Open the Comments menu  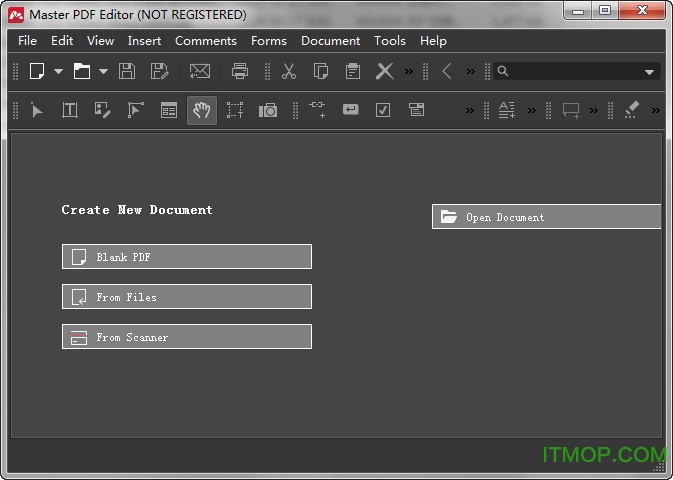pyautogui.click(x=206, y=41)
